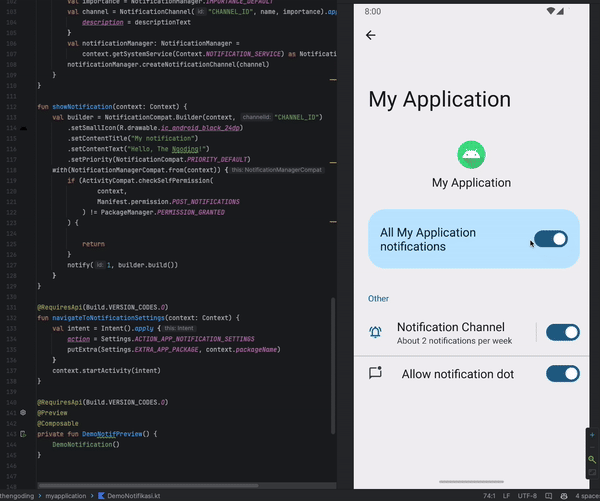
Task: Open the 4 spaces indent selector
Action: click(x=585, y=495)
